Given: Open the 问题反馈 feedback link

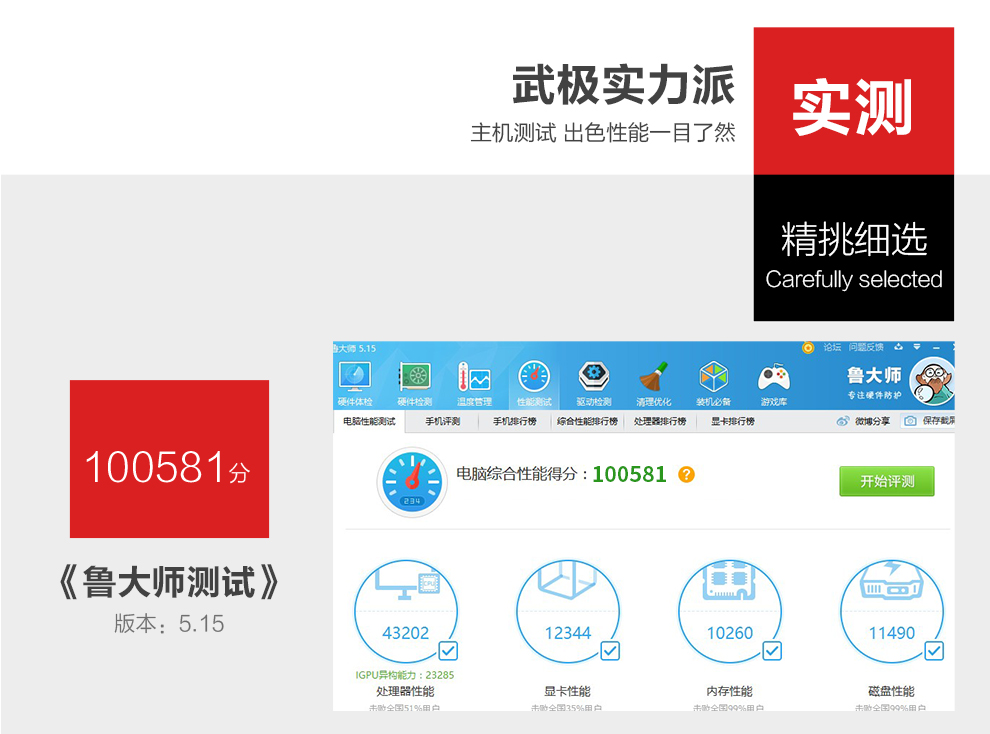Looking at the screenshot, I should tap(866, 347).
